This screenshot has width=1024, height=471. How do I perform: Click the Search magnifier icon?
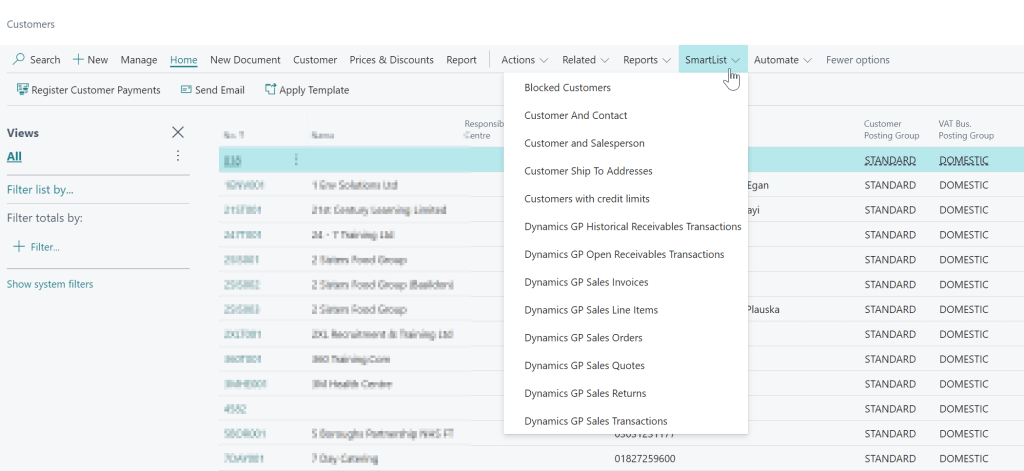coord(18,60)
